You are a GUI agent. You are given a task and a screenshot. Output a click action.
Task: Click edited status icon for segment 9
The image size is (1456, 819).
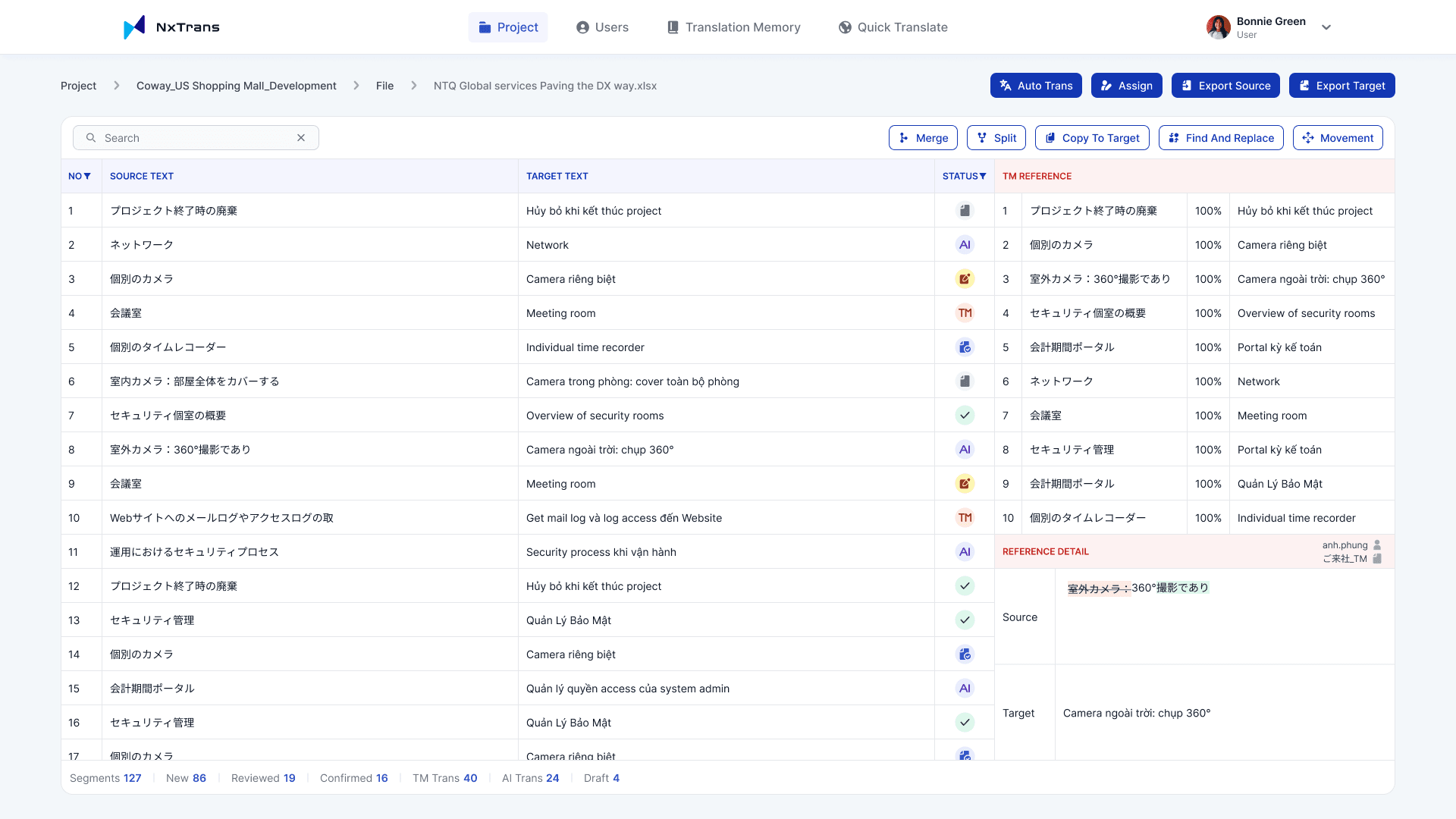pyautogui.click(x=965, y=484)
